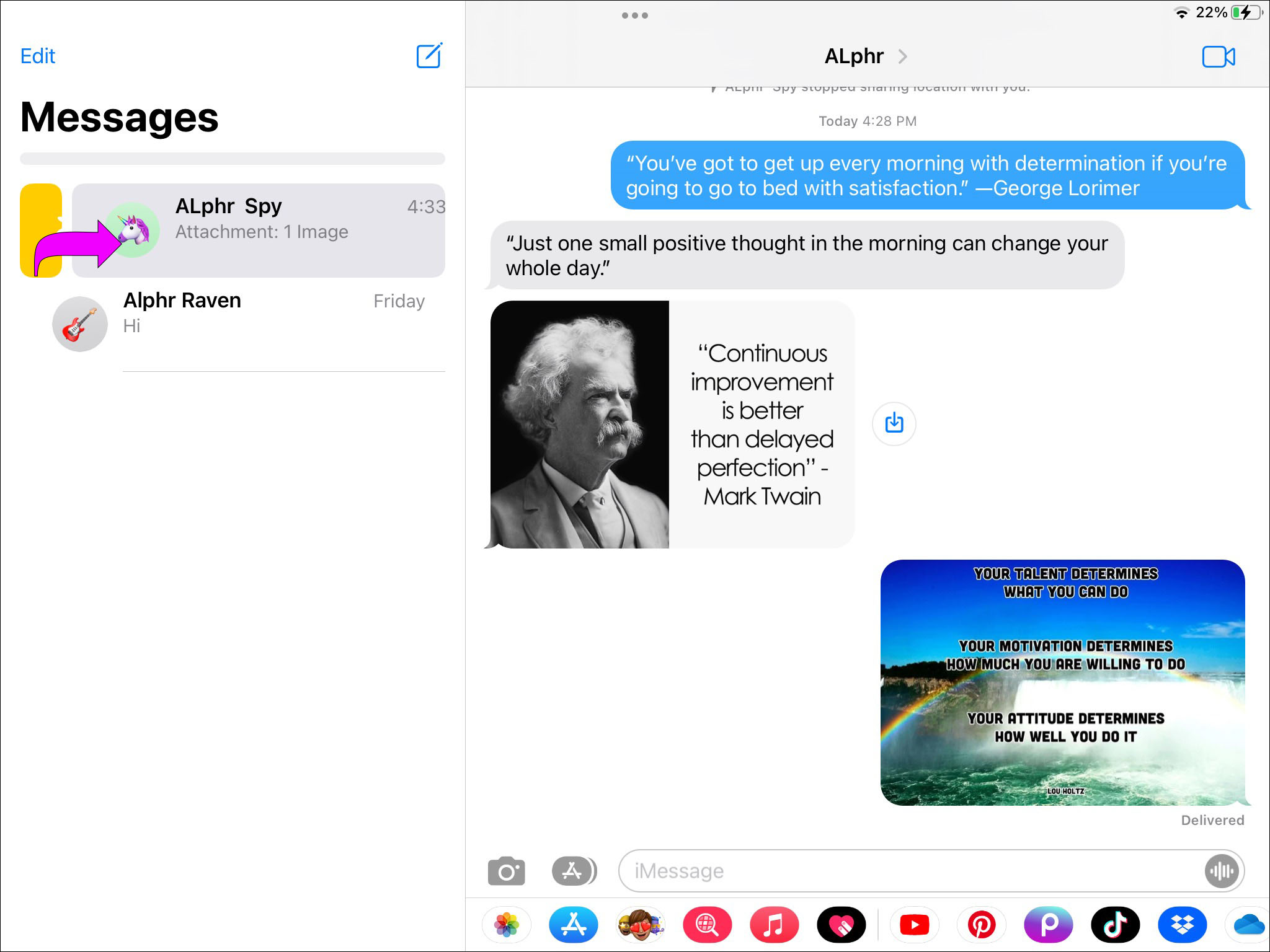1270x952 pixels.
Task: Tap the compose new message icon
Action: pyautogui.click(x=429, y=56)
